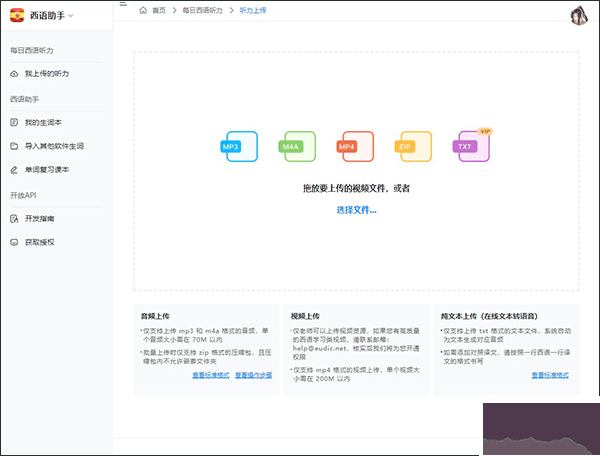The image size is (600, 456).
Task: Toggle the sidebar collapse hamburger icon
Action: click(x=123, y=4)
